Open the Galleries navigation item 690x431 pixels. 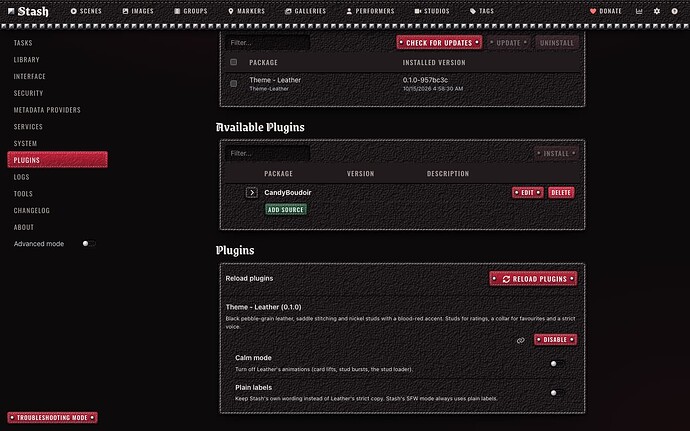click(305, 11)
